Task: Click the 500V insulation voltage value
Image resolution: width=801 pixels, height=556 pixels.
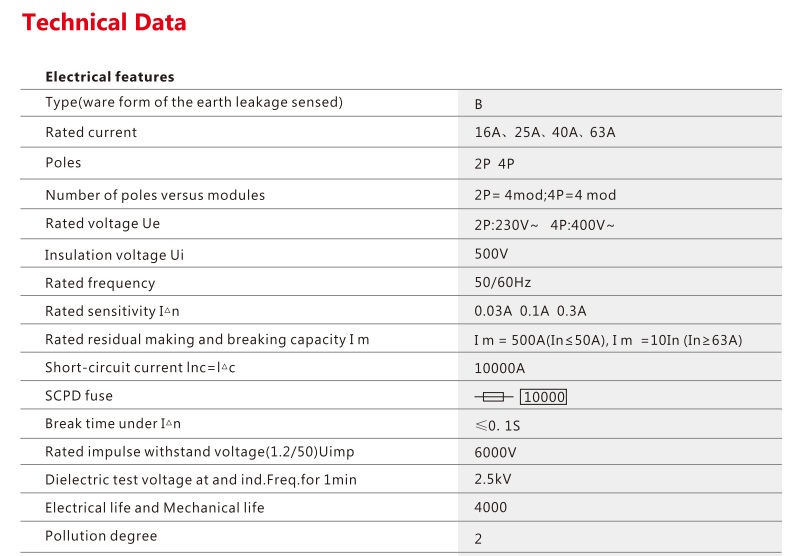Action: coord(491,254)
